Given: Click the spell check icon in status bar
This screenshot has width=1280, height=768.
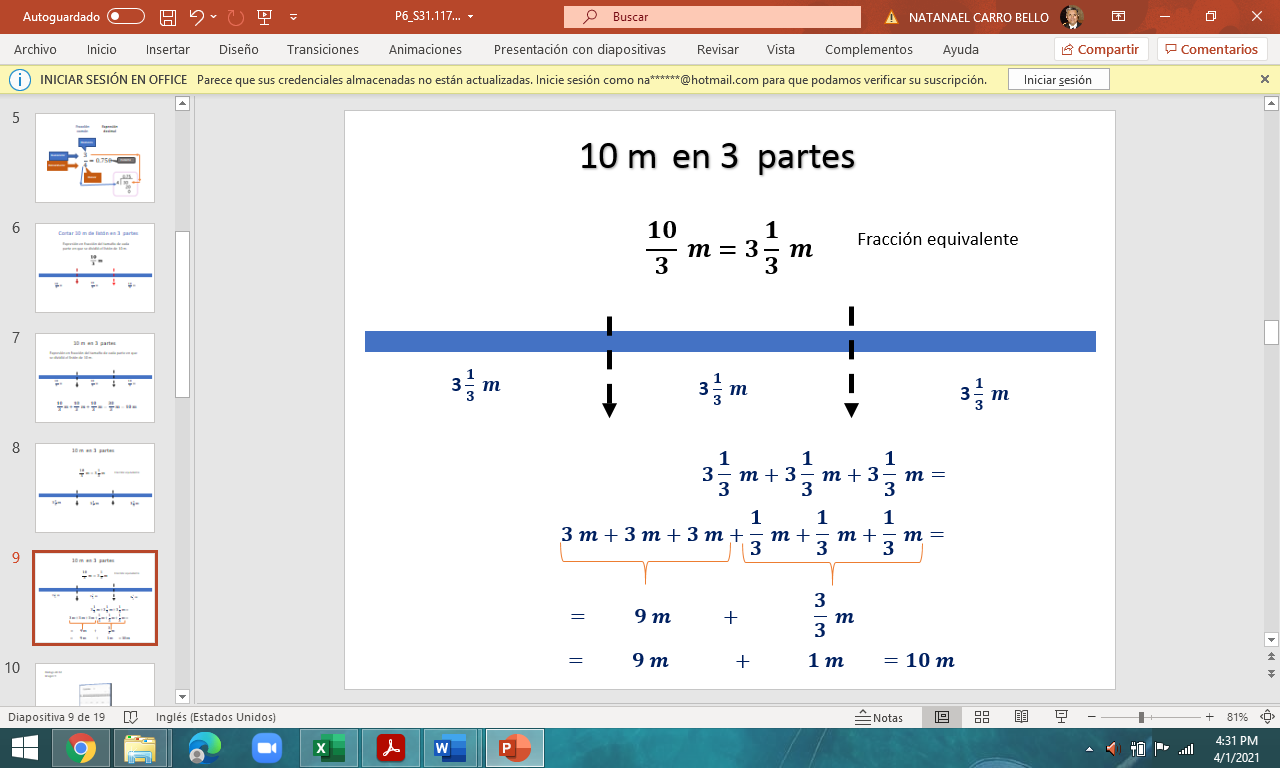Looking at the screenshot, I should point(130,717).
